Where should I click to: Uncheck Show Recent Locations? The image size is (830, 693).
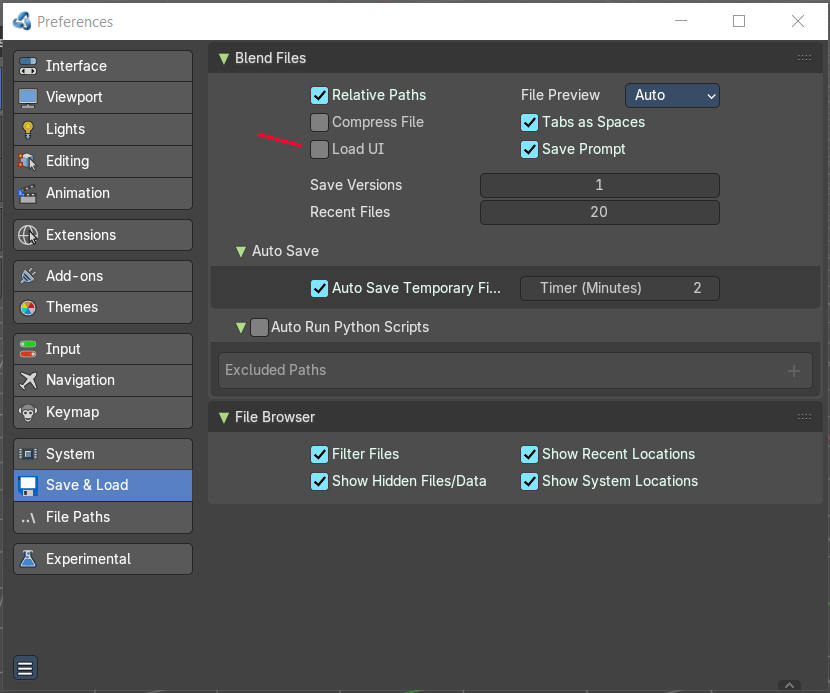(529, 454)
